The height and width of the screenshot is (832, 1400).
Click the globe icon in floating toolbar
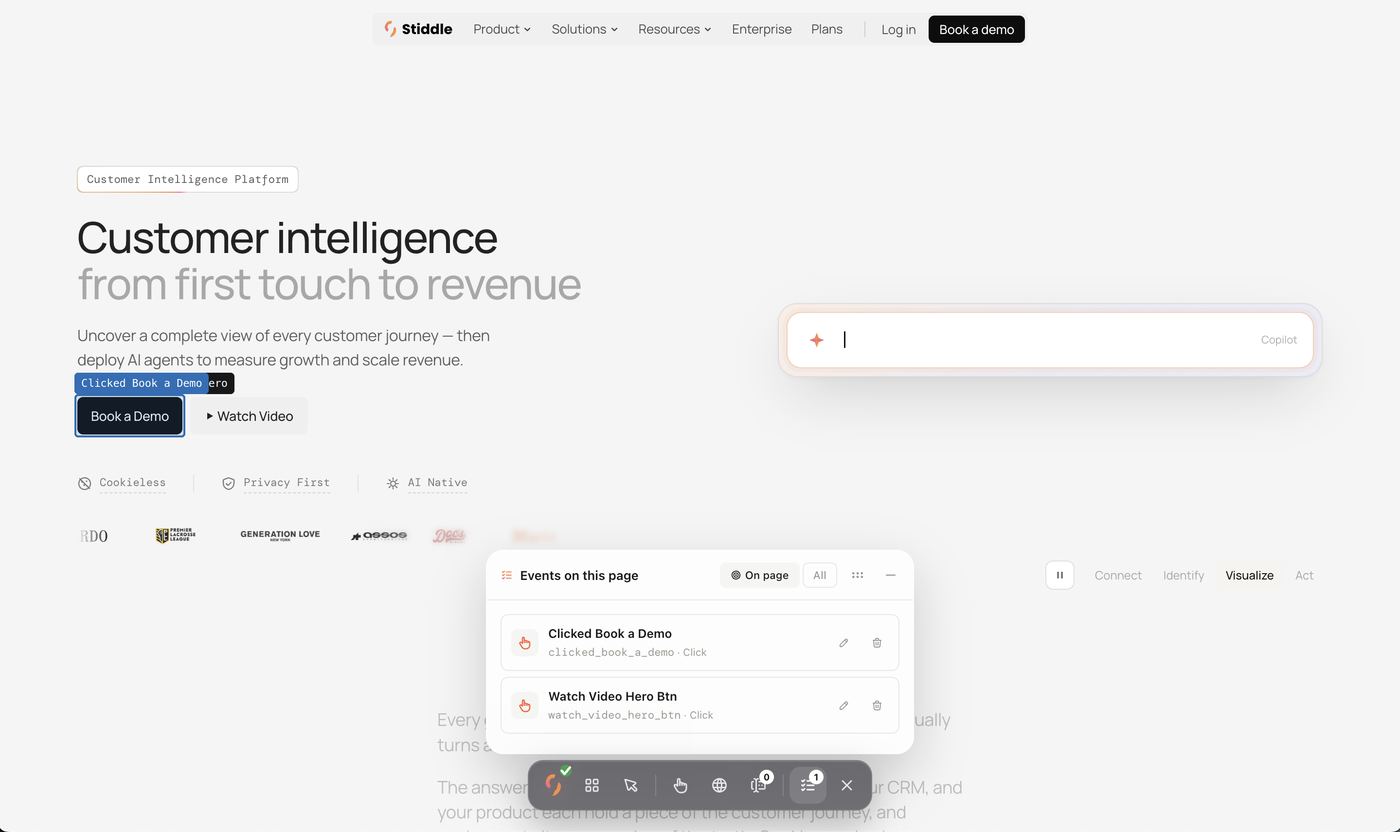tap(719, 785)
